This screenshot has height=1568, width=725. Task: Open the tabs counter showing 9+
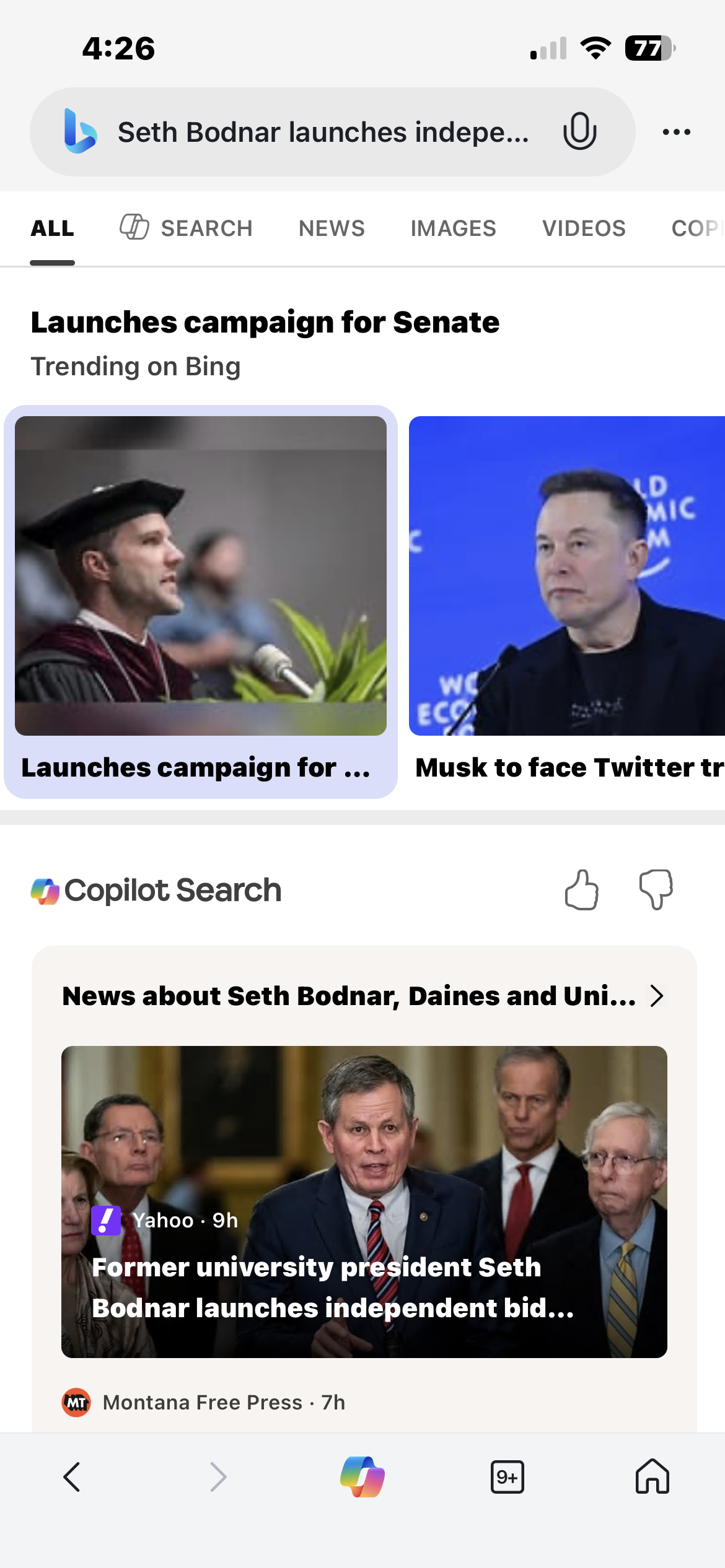[507, 1477]
